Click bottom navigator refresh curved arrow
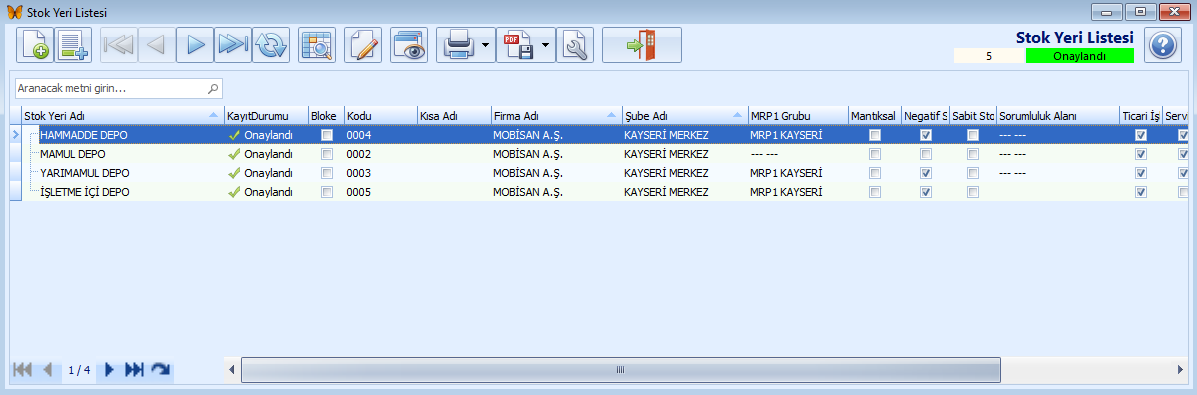 point(160,370)
